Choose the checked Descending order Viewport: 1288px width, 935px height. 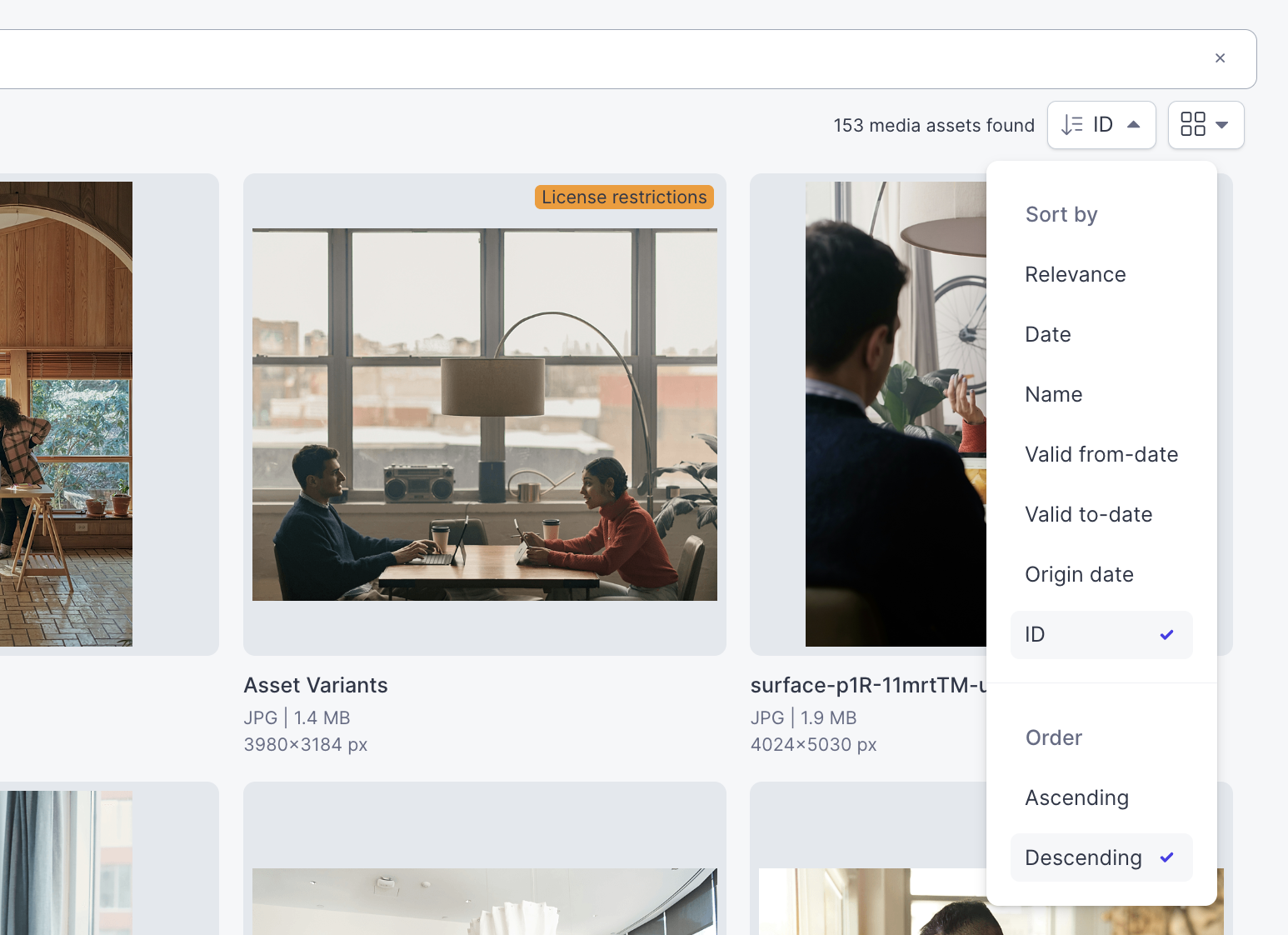point(1101,857)
